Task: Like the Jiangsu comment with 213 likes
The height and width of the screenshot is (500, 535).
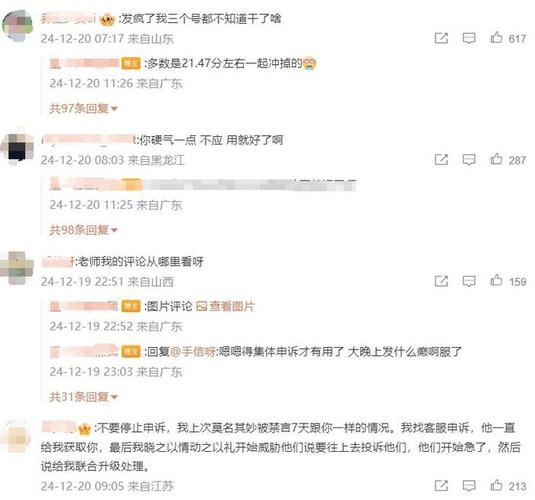Action: pyautogui.click(x=496, y=485)
